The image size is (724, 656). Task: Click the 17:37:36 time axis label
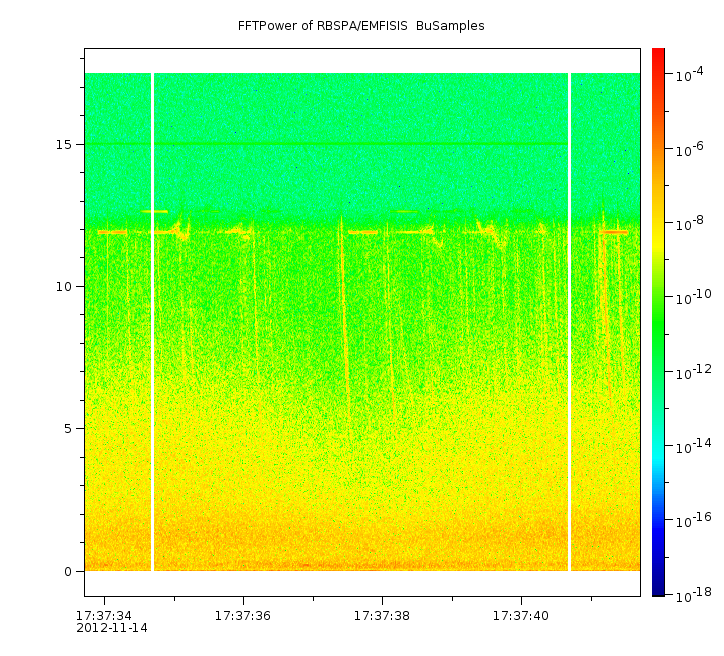(243, 615)
